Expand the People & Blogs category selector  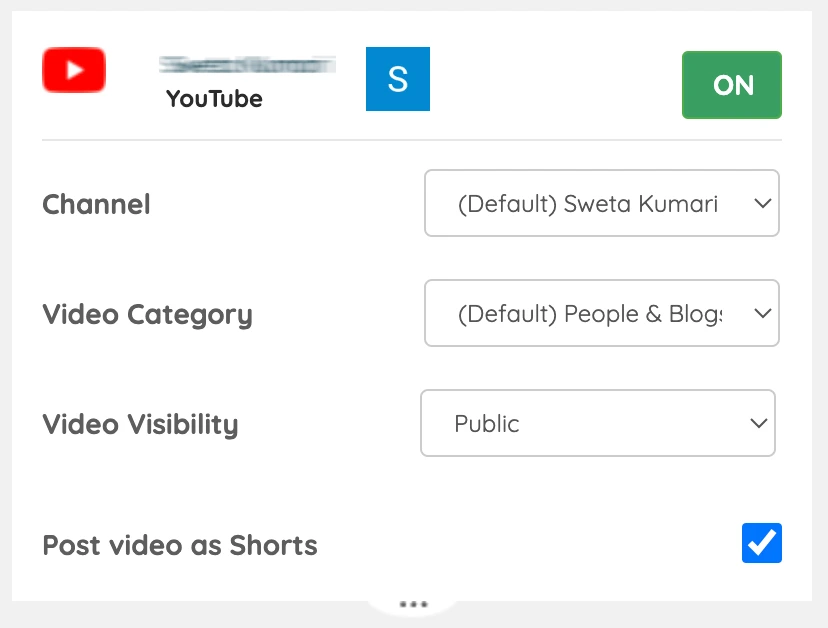[601, 313]
